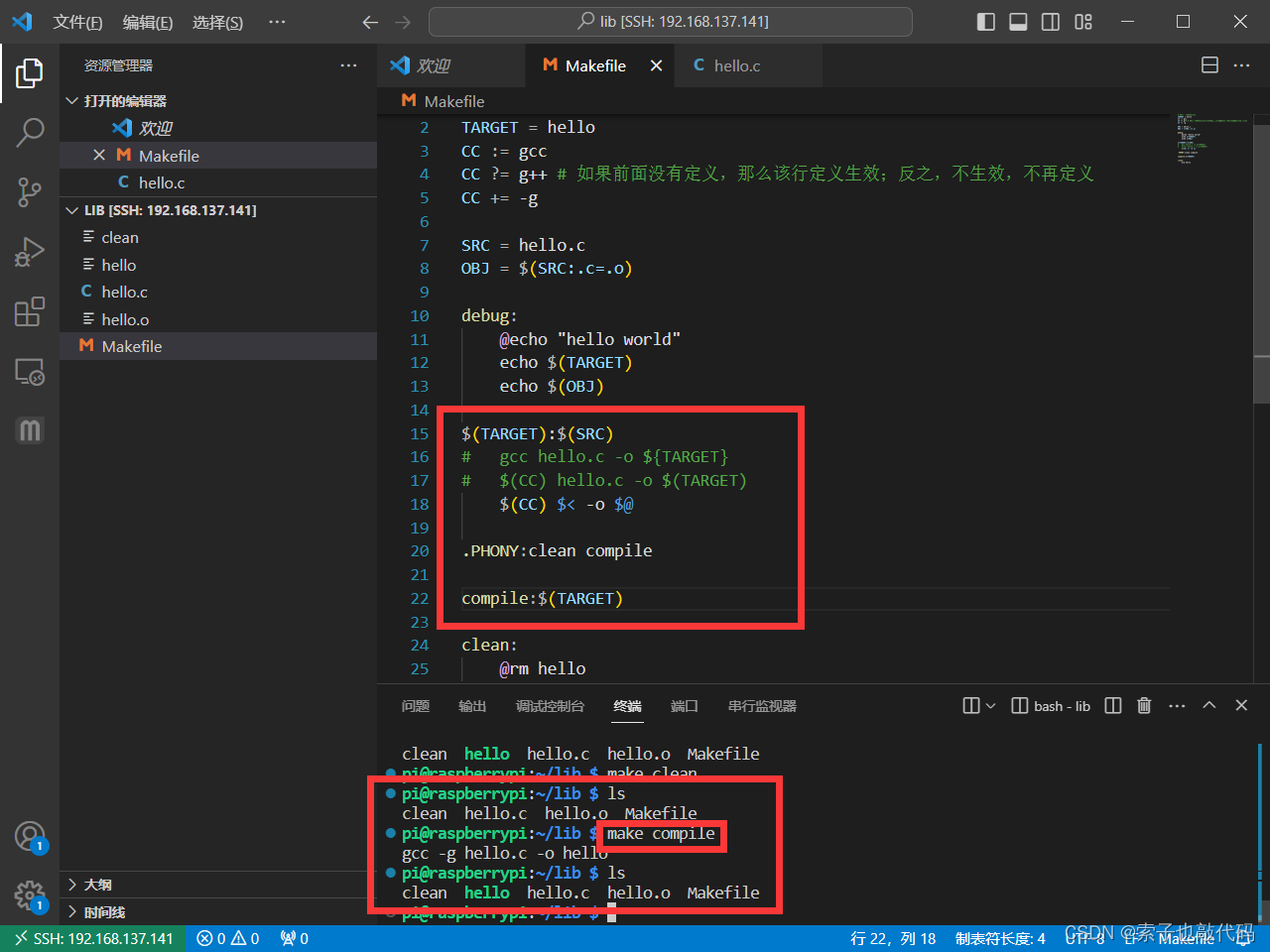1270x952 pixels.
Task: Place cursor on the compile:$(TARGET) line
Action: (x=542, y=599)
